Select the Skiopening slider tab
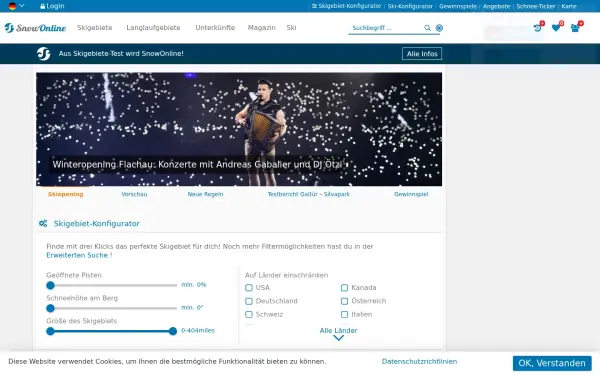600x375 pixels. pos(65,194)
